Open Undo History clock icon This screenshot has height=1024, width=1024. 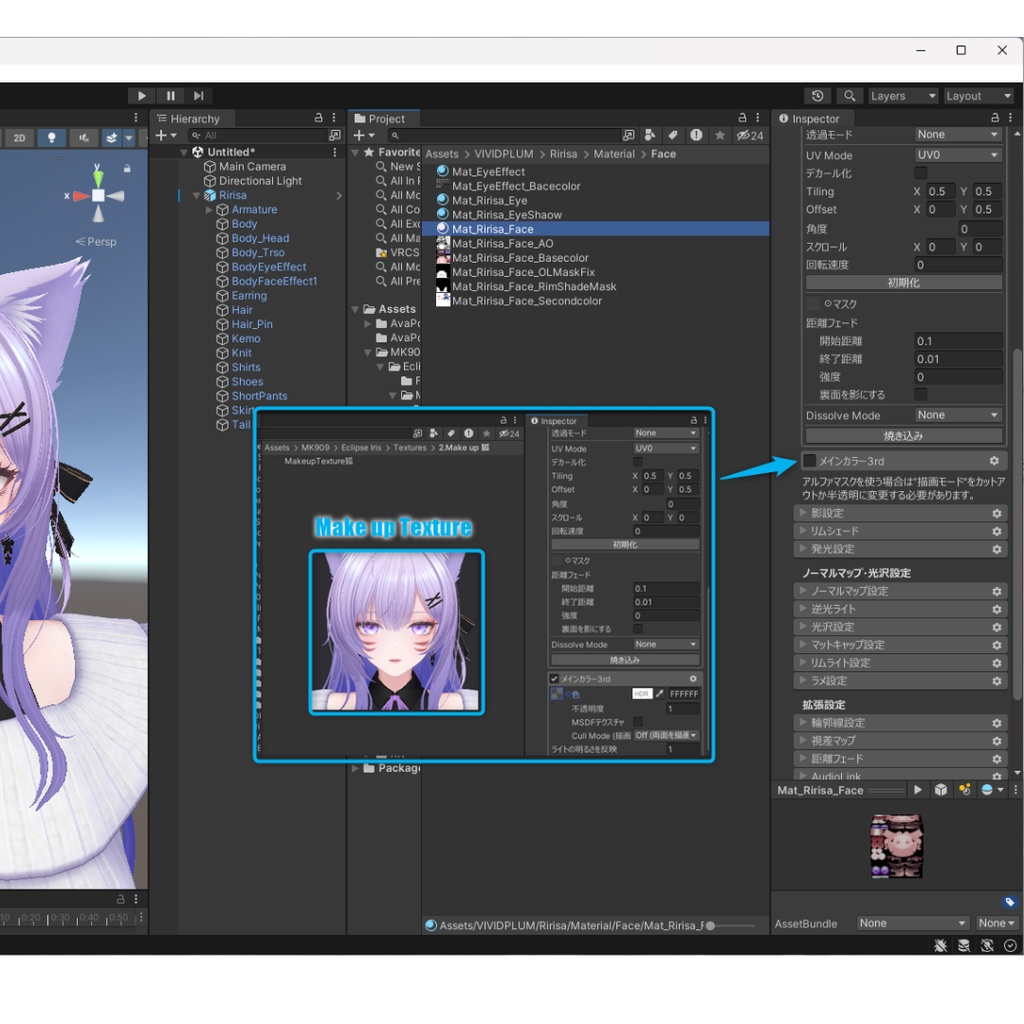(818, 96)
